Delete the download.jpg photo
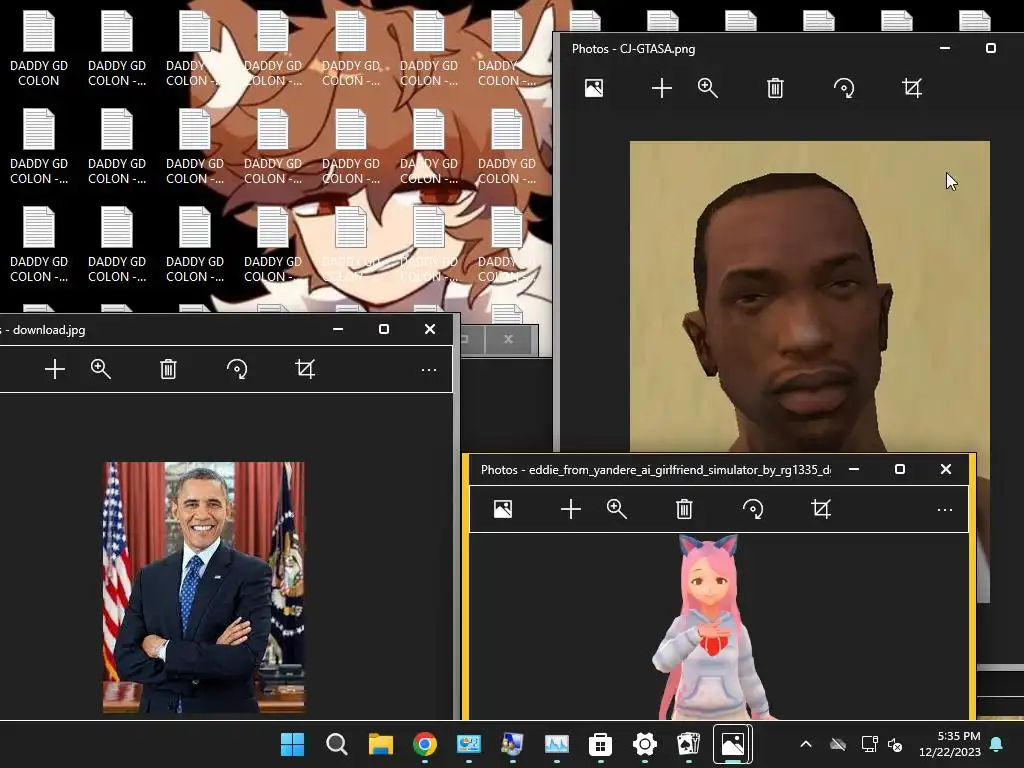The width and height of the screenshot is (1024, 768). [168, 369]
